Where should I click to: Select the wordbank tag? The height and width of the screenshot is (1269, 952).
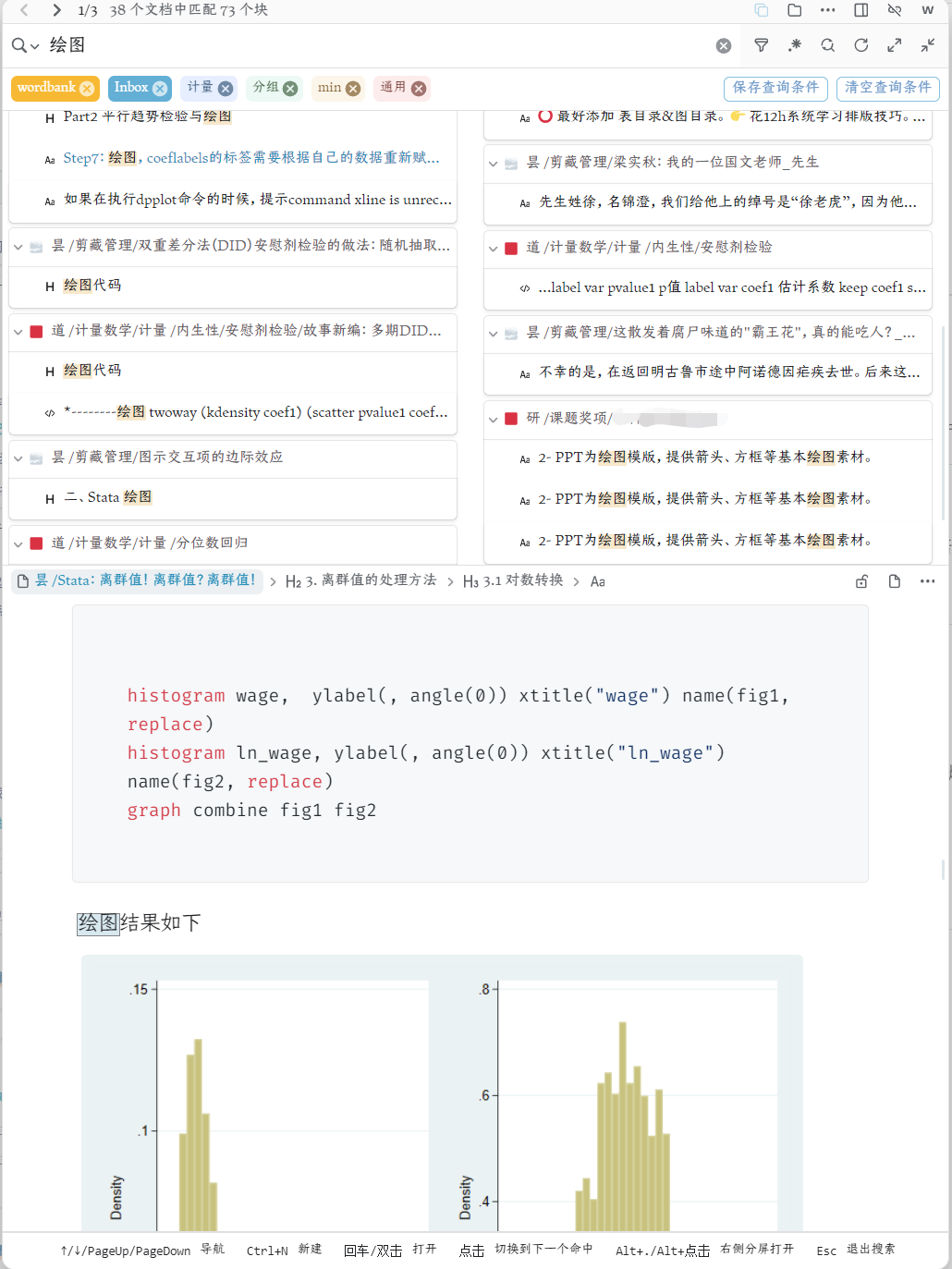coord(46,88)
